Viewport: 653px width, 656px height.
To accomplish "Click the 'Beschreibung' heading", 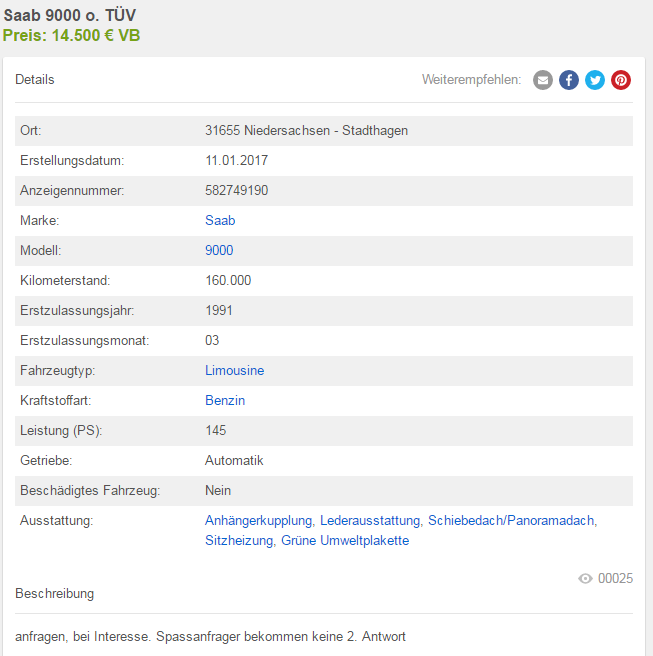I will (x=54, y=593).
